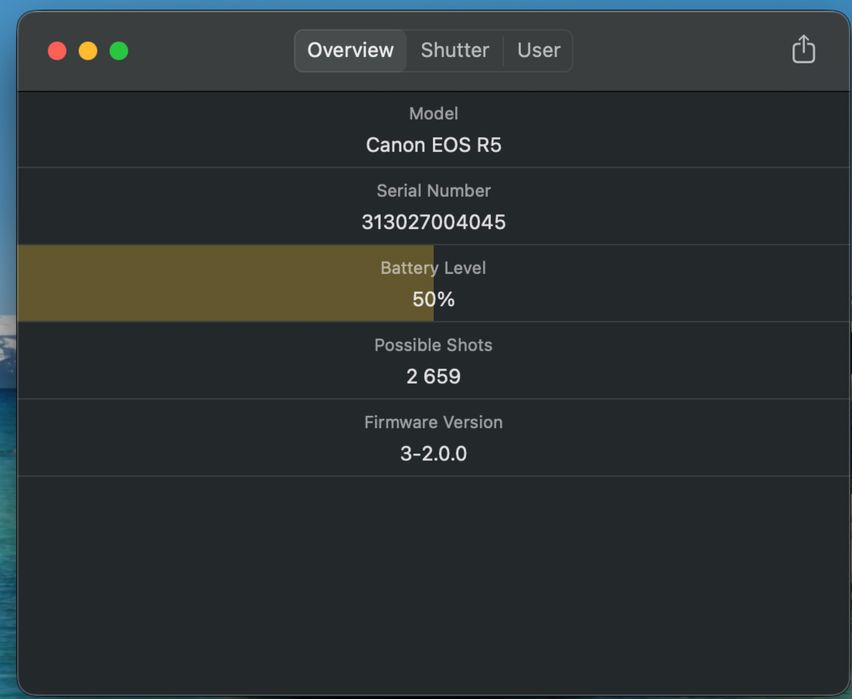The width and height of the screenshot is (852, 699).
Task: Select the Overview tab
Action: [350, 51]
